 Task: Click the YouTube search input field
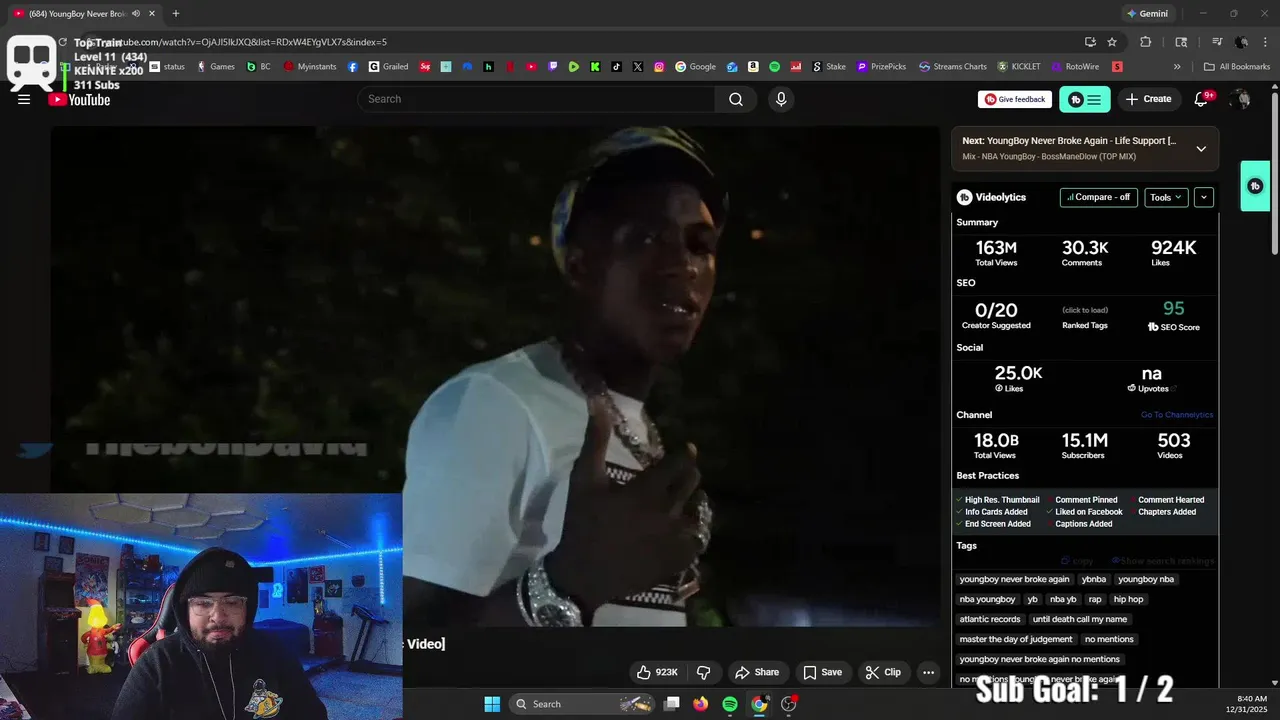pos(536,99)
